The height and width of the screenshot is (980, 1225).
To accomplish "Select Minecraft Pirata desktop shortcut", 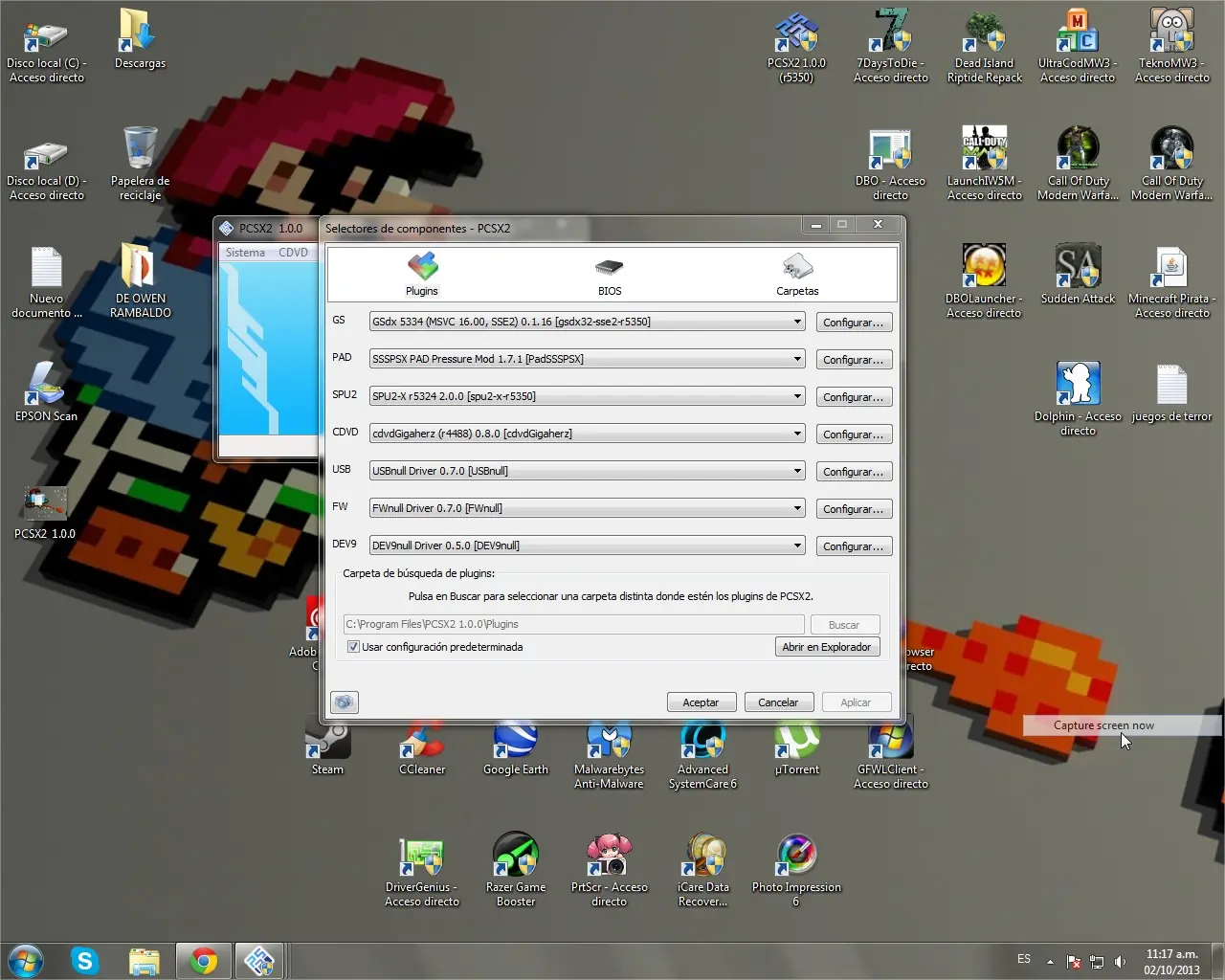I will pos(1172,281).
